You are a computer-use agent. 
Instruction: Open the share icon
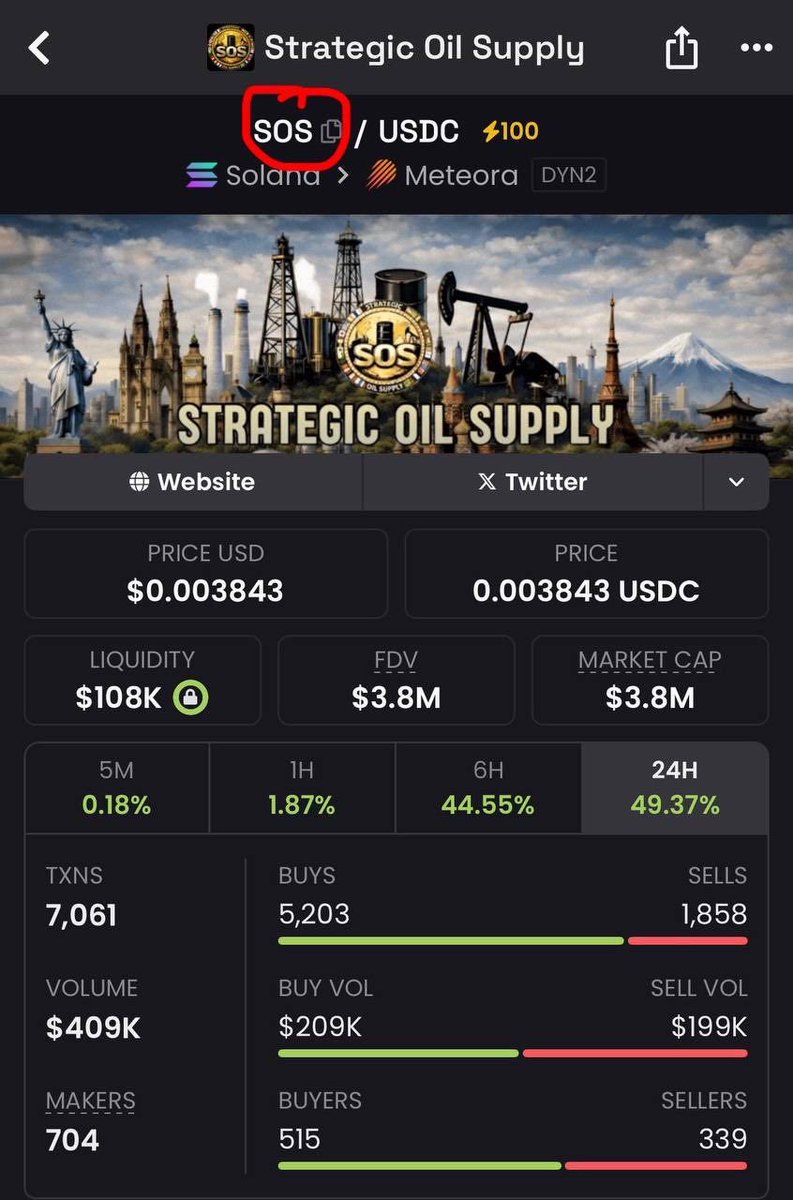[681, 47]
